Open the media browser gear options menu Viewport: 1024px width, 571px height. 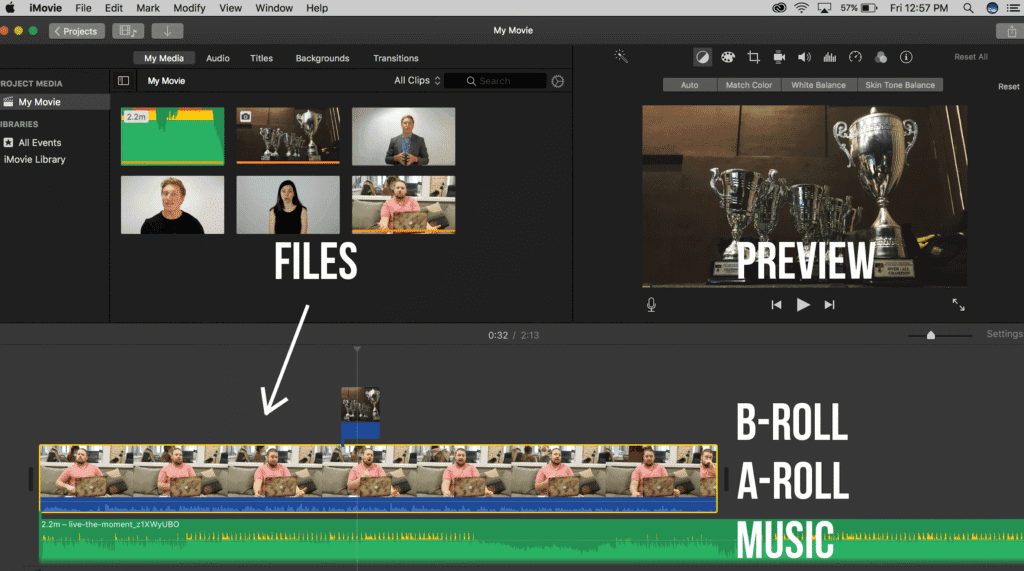[558, 81]
